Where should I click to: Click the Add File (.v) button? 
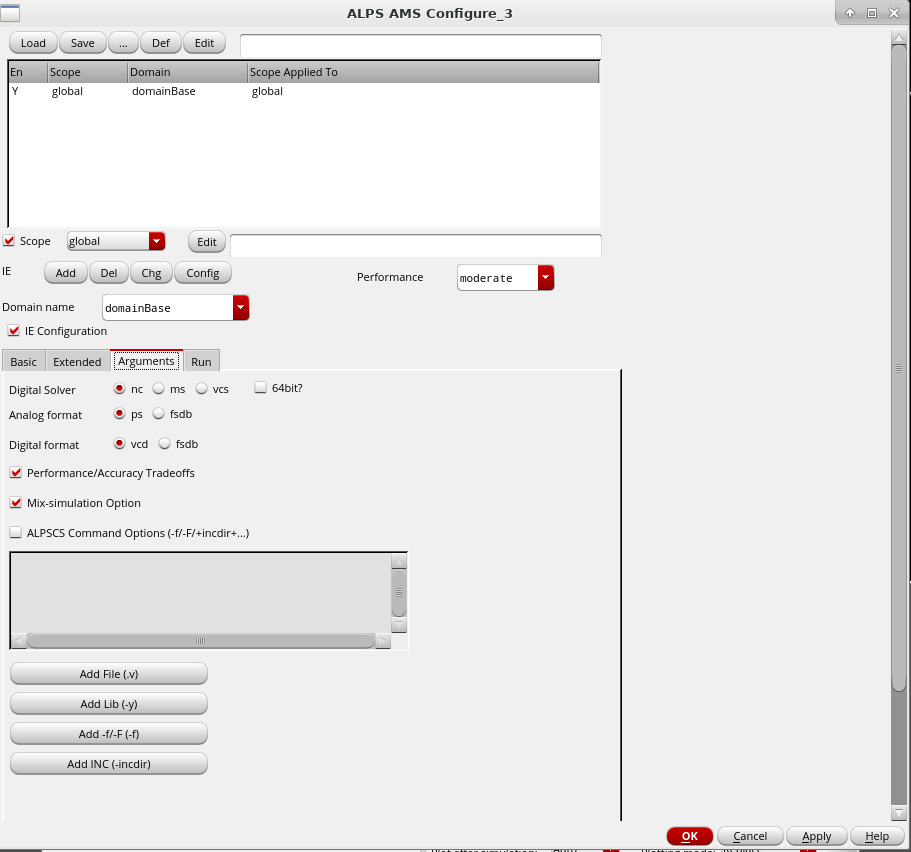coord(108,674)
